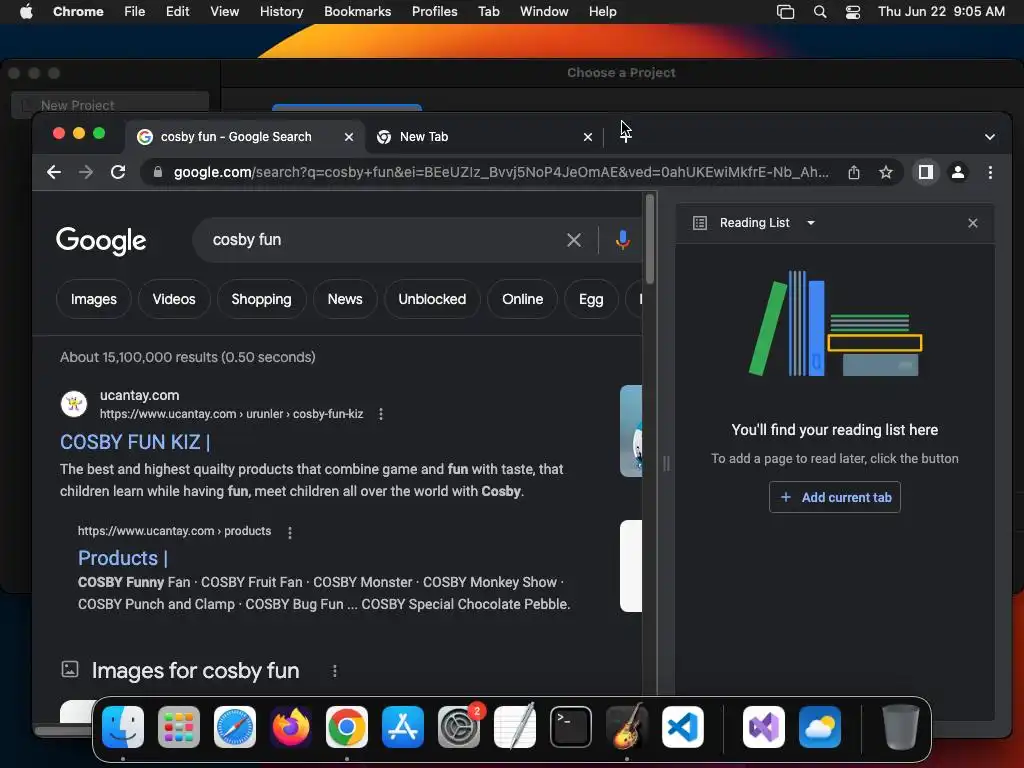Open the Bookmarks menu

[357, 12]
